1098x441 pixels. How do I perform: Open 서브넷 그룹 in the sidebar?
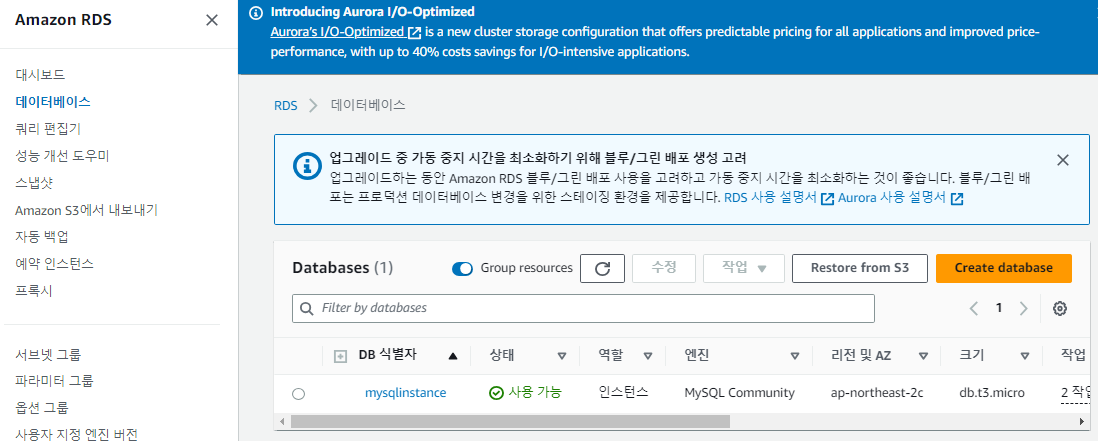click(x=48, y=354)
